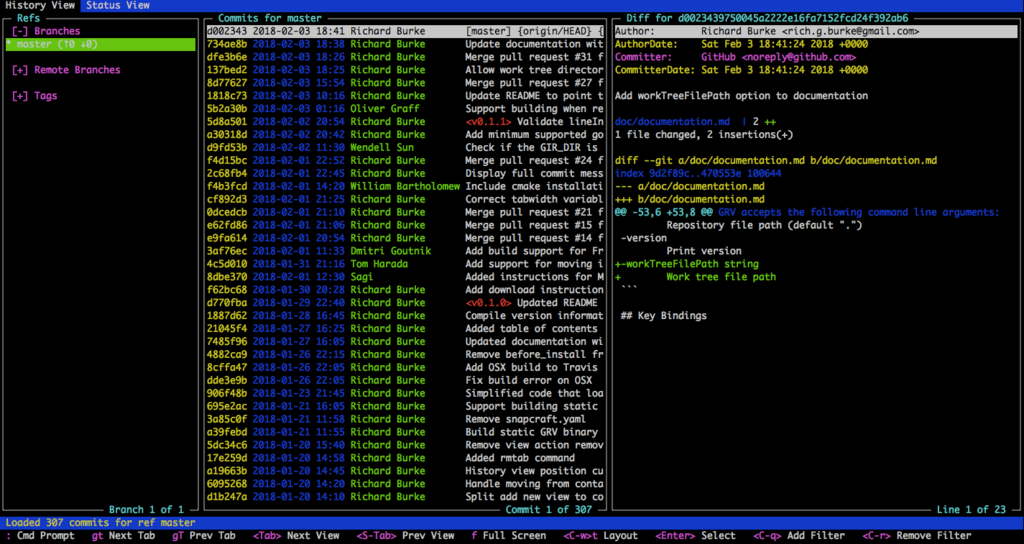Select commit 21045f4 Added table of contents
The image size is (1024, 544).
(x=406, y=328)
